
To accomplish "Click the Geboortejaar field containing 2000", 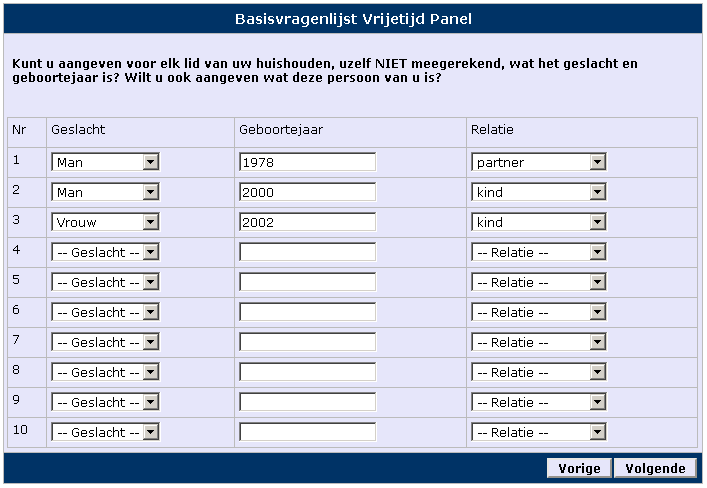I will tap(308, 192).
